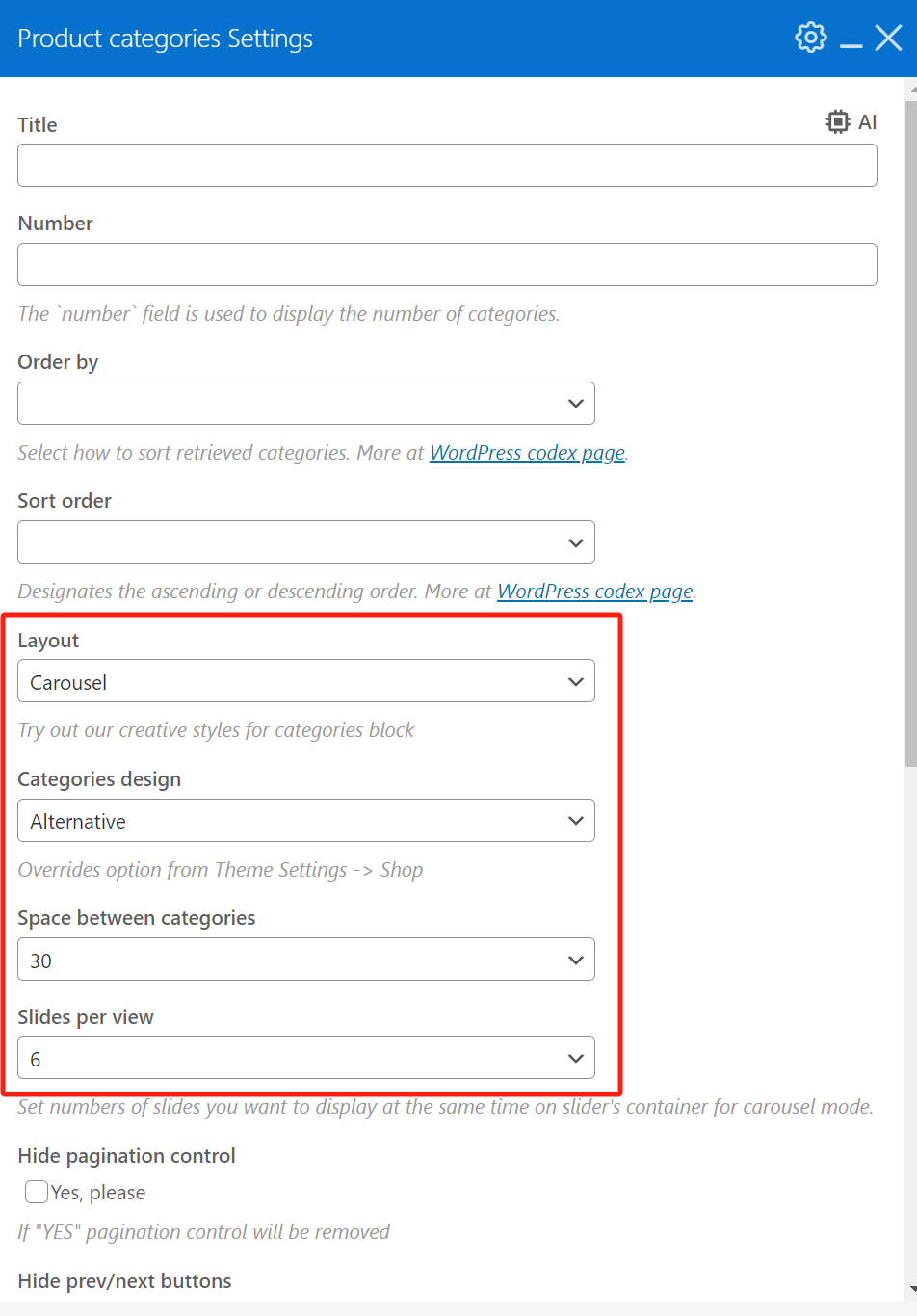Open the settings gear icon in header
This screenshot has height=1316, width=917.
pyautogui.click(x=810, y=38)
